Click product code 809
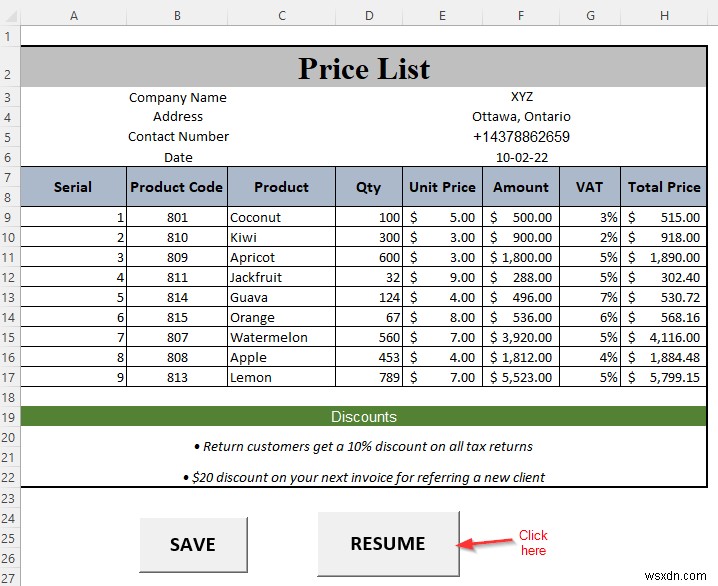The width and height of the screenshot is (718, 586). (177, 257)
